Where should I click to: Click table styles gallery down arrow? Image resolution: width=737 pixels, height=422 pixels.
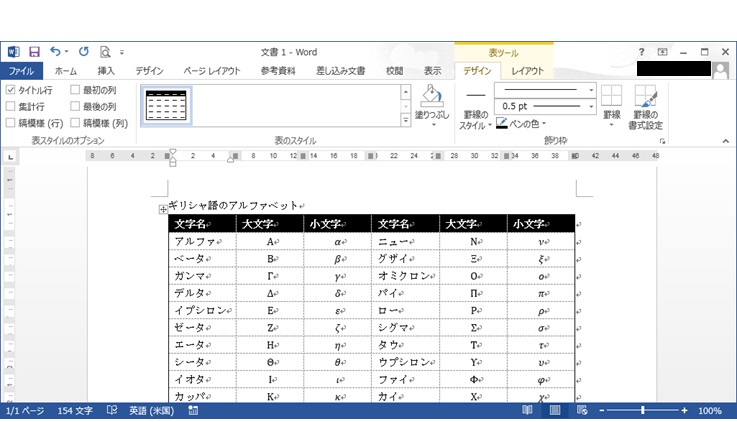tap(406, 106)
